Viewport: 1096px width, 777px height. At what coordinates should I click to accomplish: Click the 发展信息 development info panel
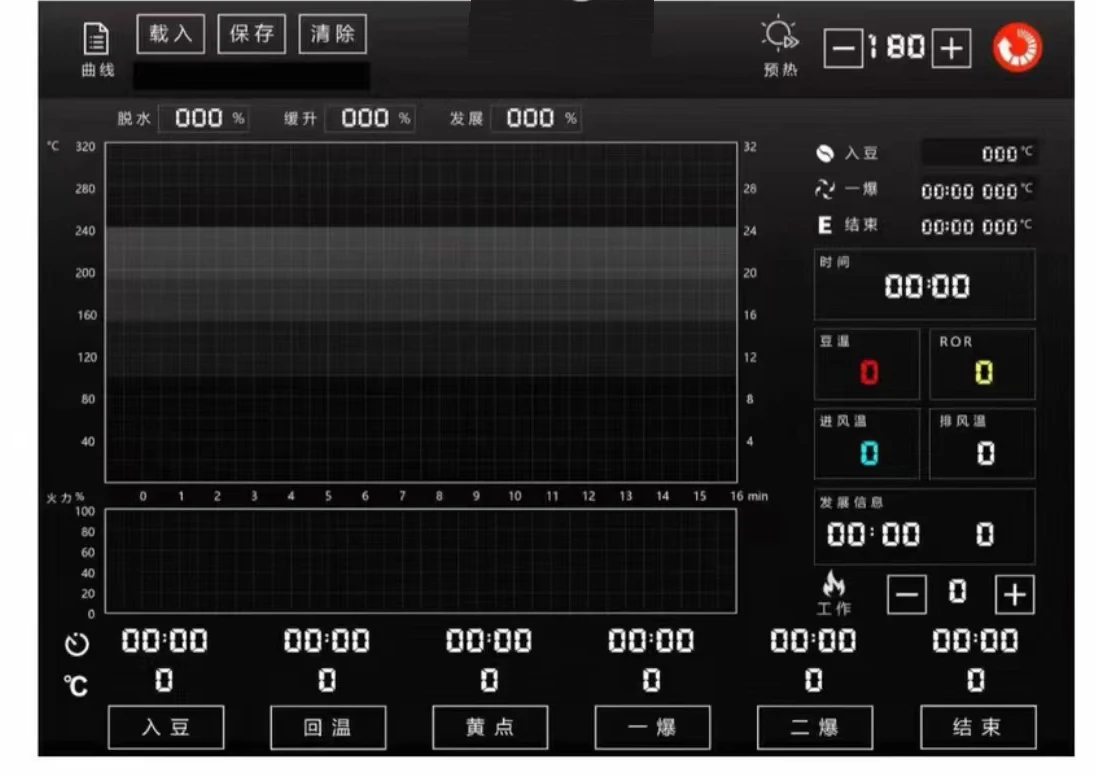(x=925, y=526)
